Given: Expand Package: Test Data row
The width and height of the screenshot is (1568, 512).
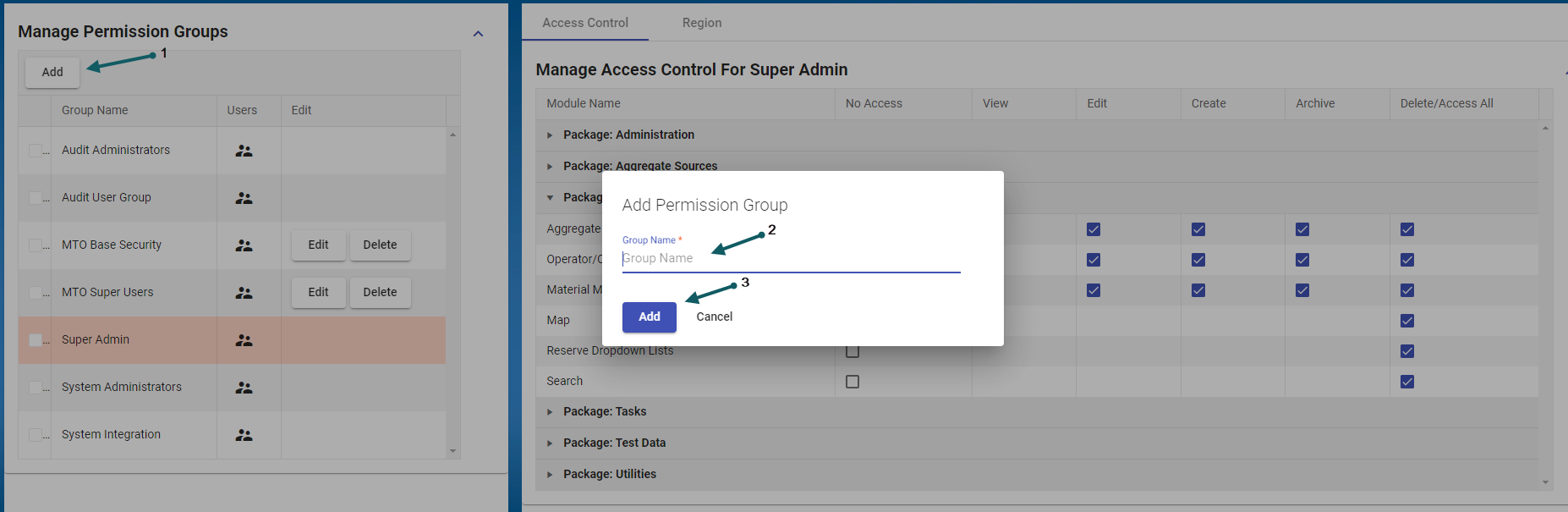Looking at the screenshot, I should tap(550, 443).
